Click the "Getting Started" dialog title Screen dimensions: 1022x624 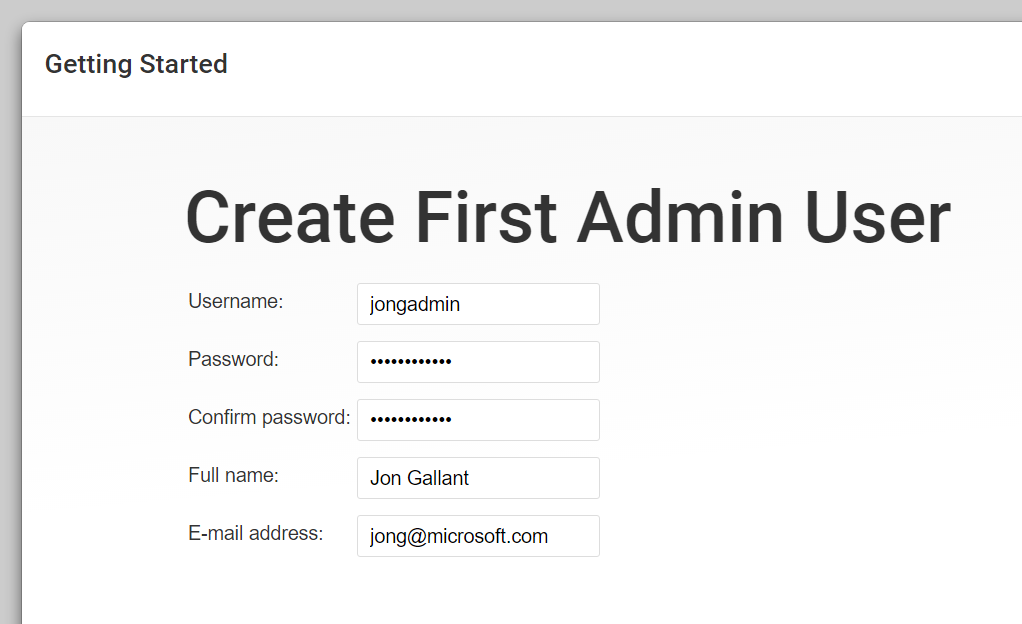pos(136,64)
